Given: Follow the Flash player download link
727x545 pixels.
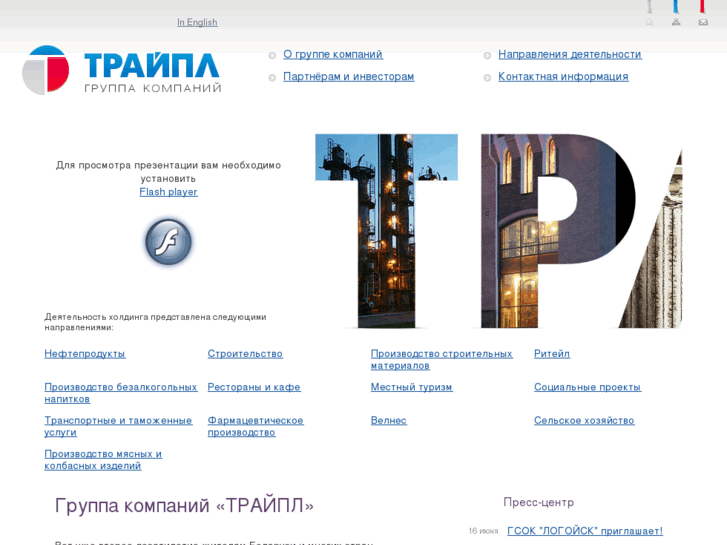Looking at the screenshot, I should click(x=168, y=192).
